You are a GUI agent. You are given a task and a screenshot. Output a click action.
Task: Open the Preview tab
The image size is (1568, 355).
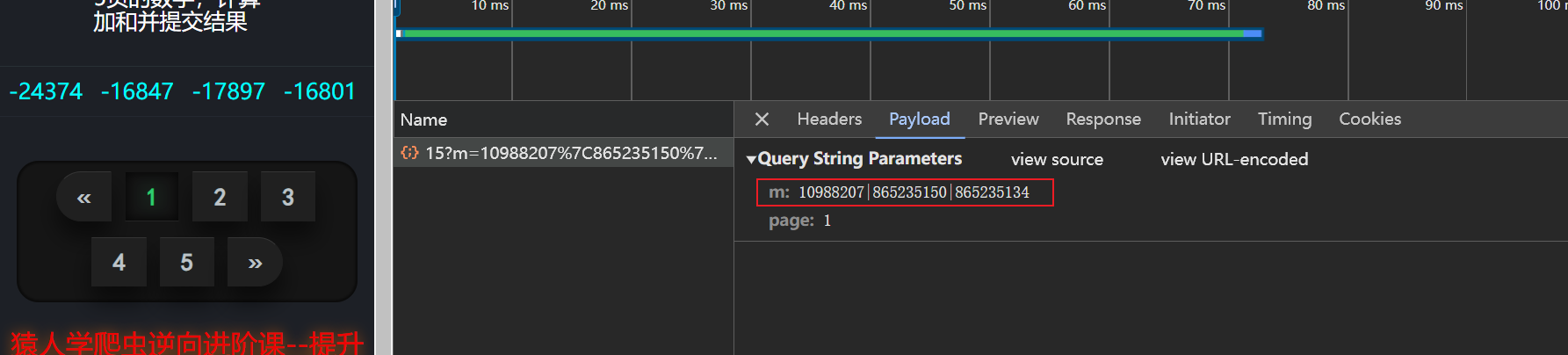click(x=1008, y=120)
